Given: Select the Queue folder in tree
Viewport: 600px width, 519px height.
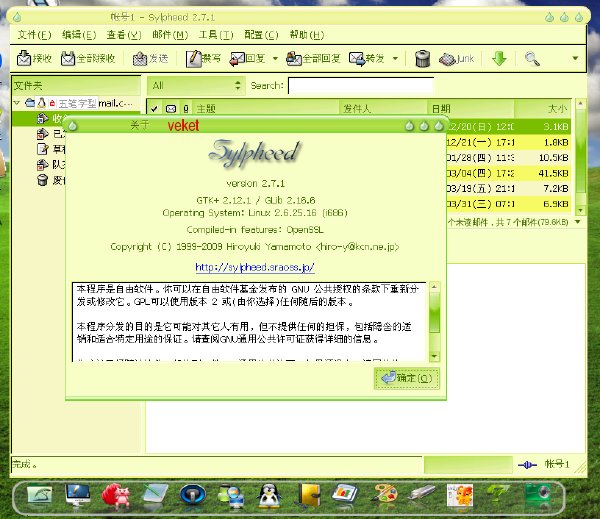Looking at the screenshot, I should 42,165.
